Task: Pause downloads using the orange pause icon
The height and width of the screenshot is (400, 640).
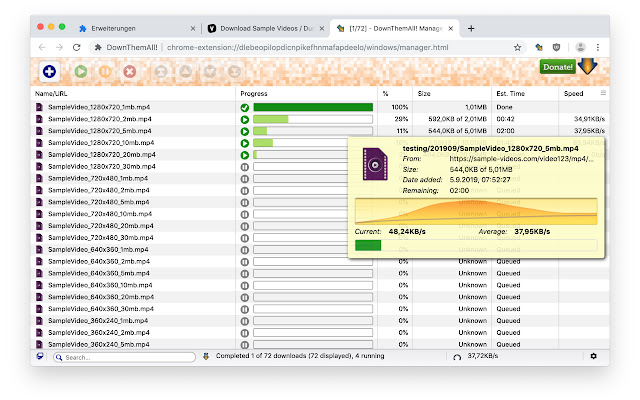Action: [x=104, y=71]
